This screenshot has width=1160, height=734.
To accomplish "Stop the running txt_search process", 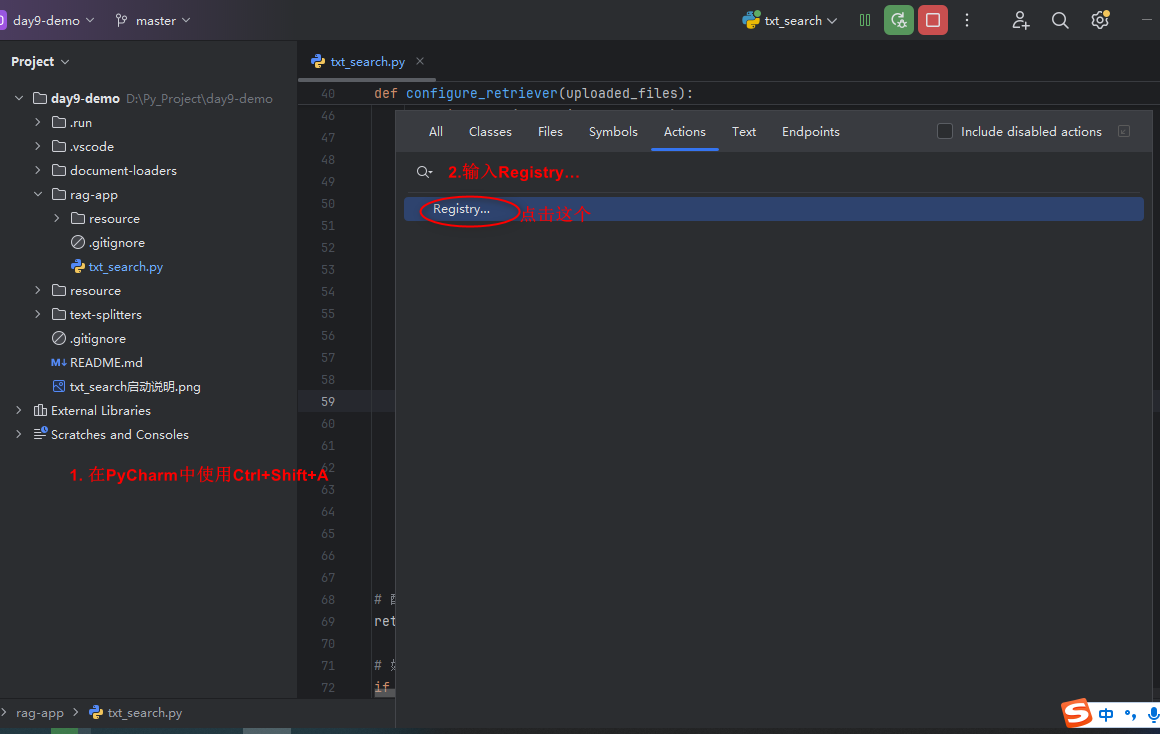I will (933, 21).
